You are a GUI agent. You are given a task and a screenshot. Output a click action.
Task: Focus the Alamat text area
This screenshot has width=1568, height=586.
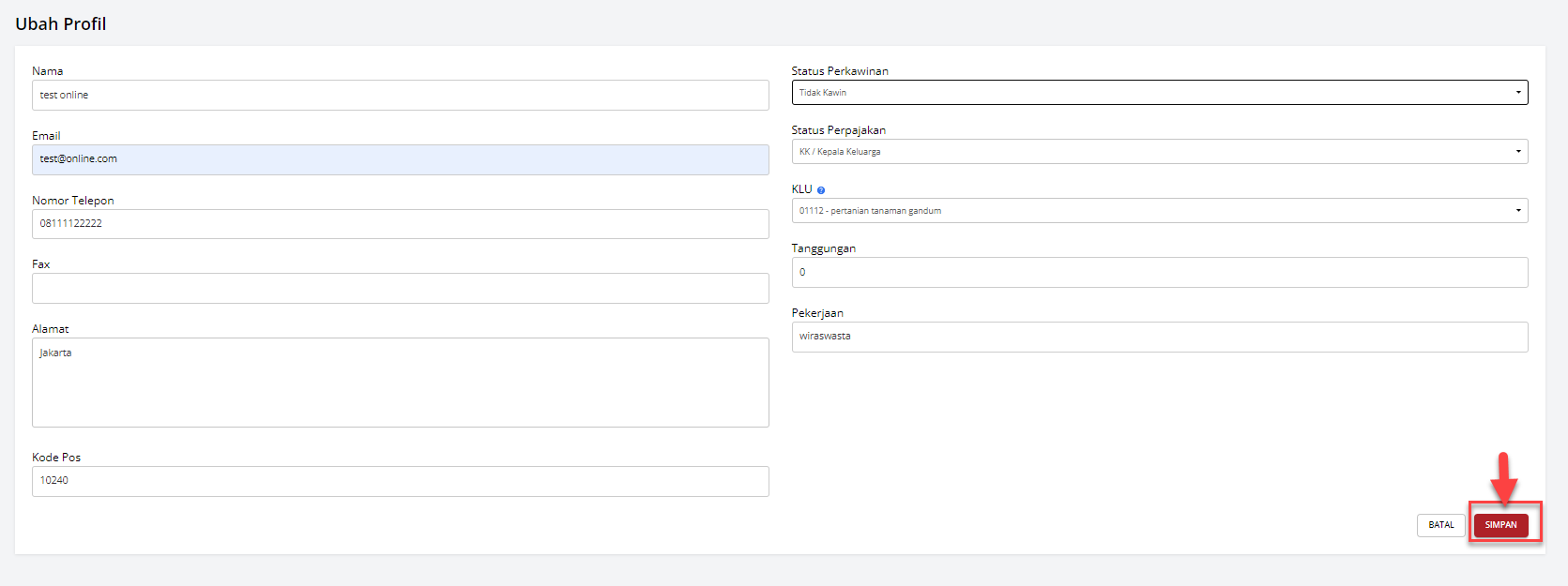coord(400,383)
